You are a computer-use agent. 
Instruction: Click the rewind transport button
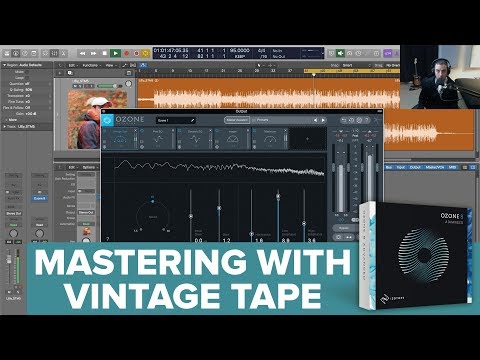(82, 53)
